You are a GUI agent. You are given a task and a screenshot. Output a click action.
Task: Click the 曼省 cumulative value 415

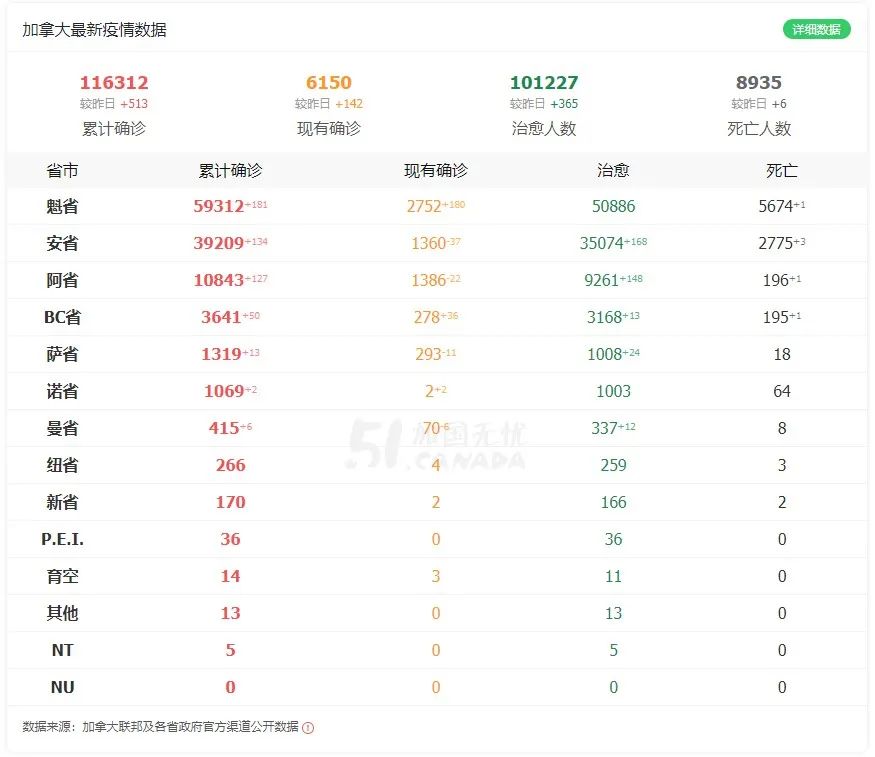point(224,428)
